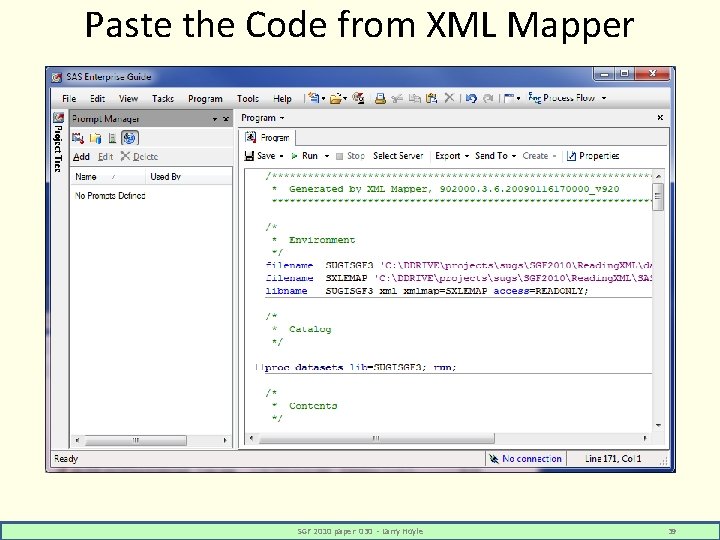The image size is (720, 540).
Task: Click the 'Contents' comment text
Action: 313,405
